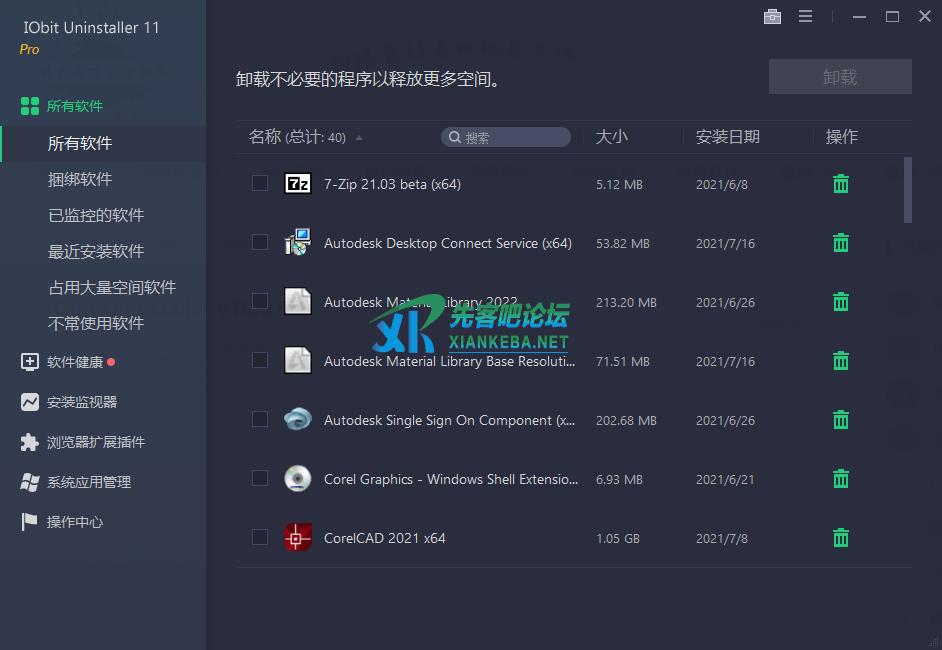
Task: Collapse the 所有软件 sidebar category
Action: click(x=74, y=106)
